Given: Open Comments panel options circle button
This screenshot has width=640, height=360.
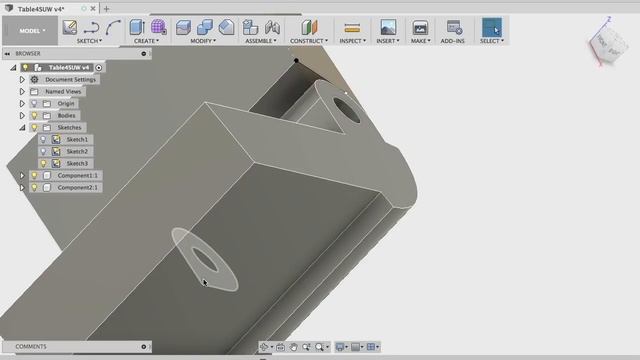Looking at the screenshot, I should pos(144,347).
